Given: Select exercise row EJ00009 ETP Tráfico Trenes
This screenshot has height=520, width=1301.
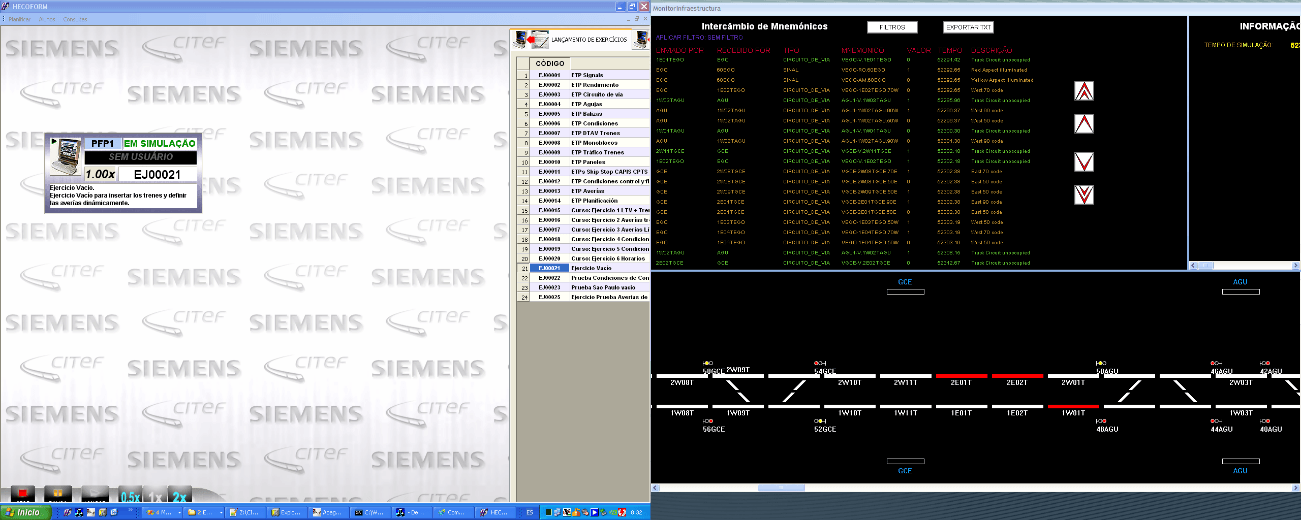Looking at the screenshot, I should tap(583, 152).
